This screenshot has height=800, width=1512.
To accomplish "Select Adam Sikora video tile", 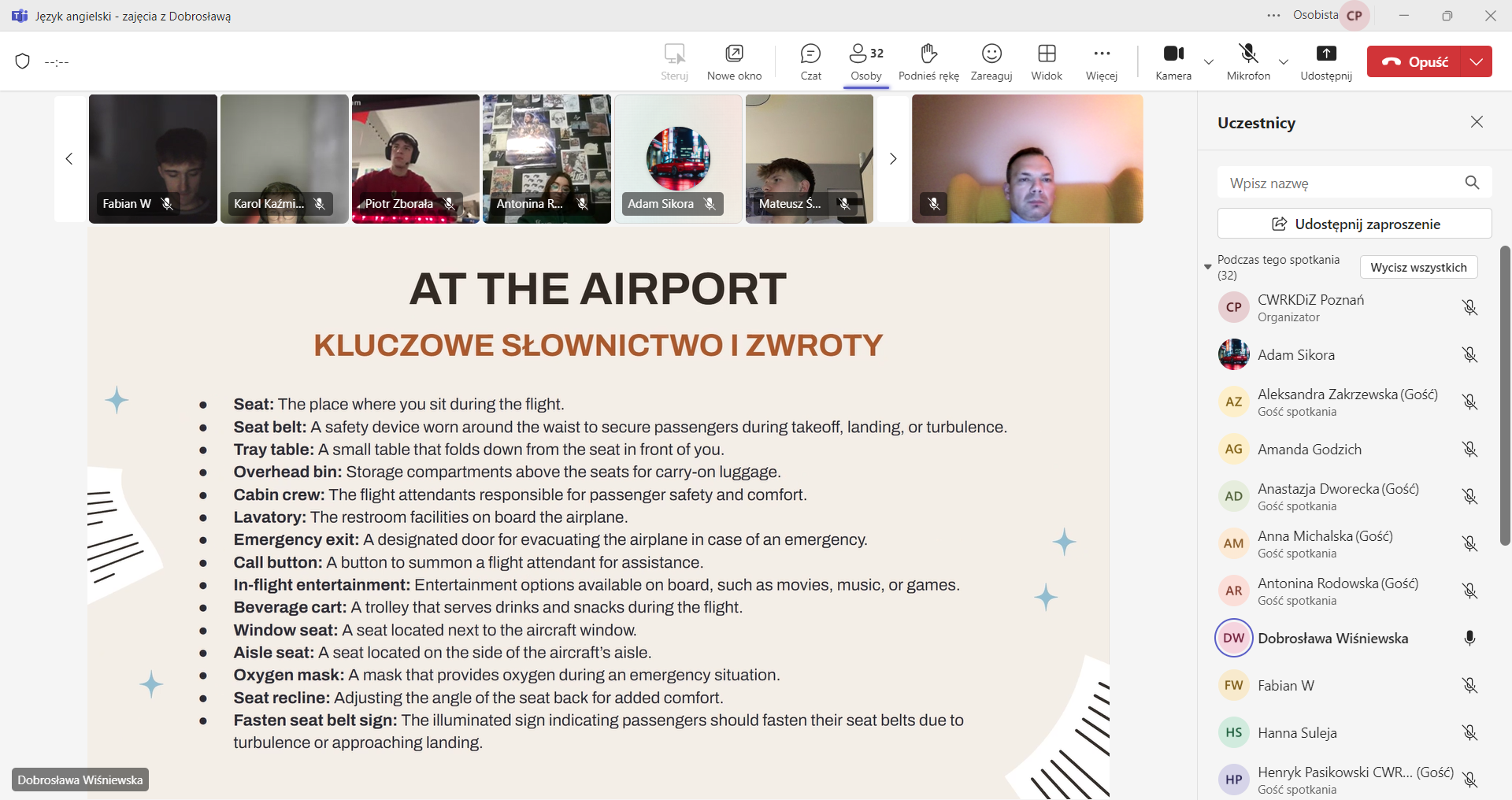I will [678, 159].
